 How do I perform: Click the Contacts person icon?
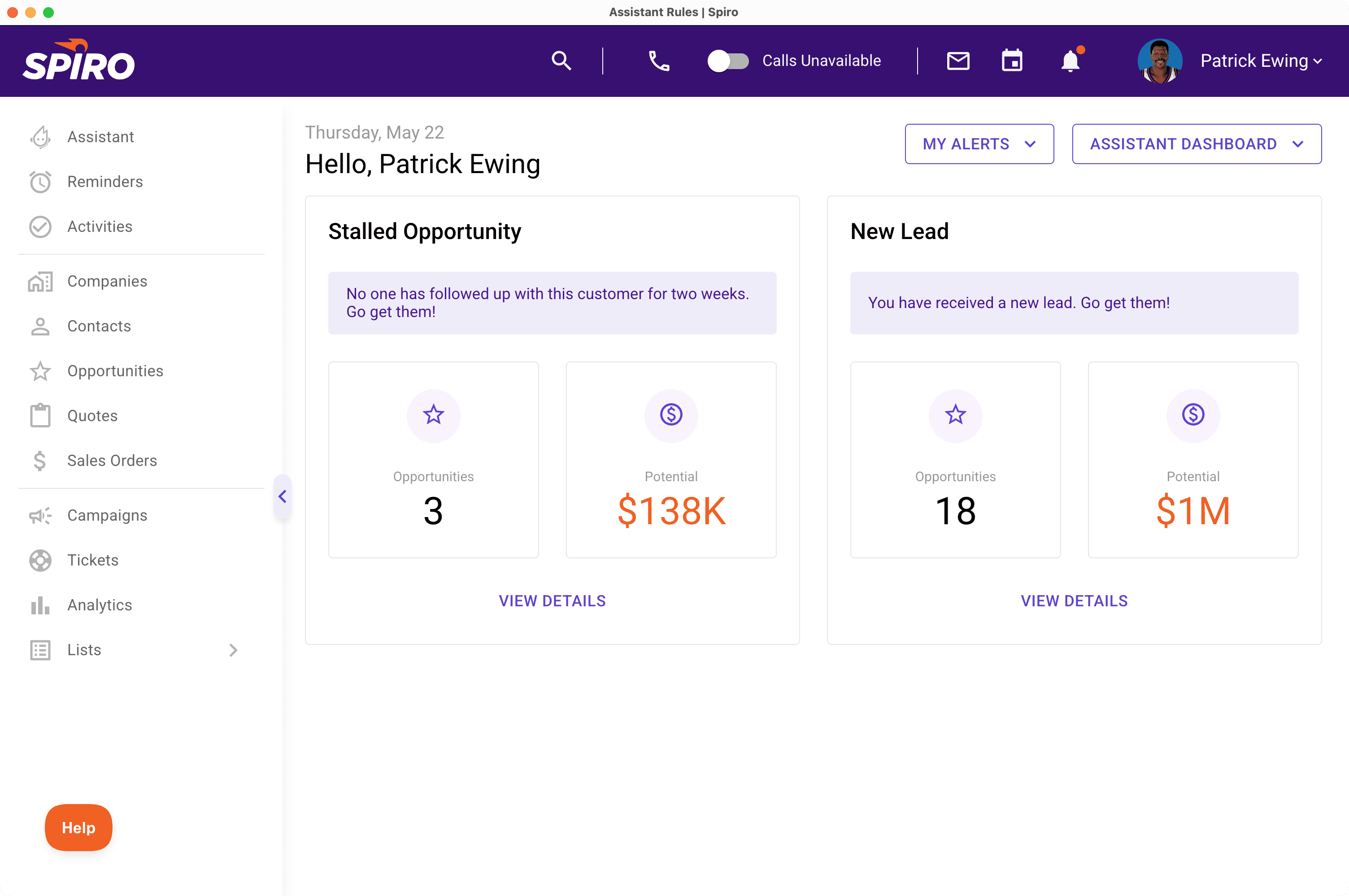tap(40, 326)
